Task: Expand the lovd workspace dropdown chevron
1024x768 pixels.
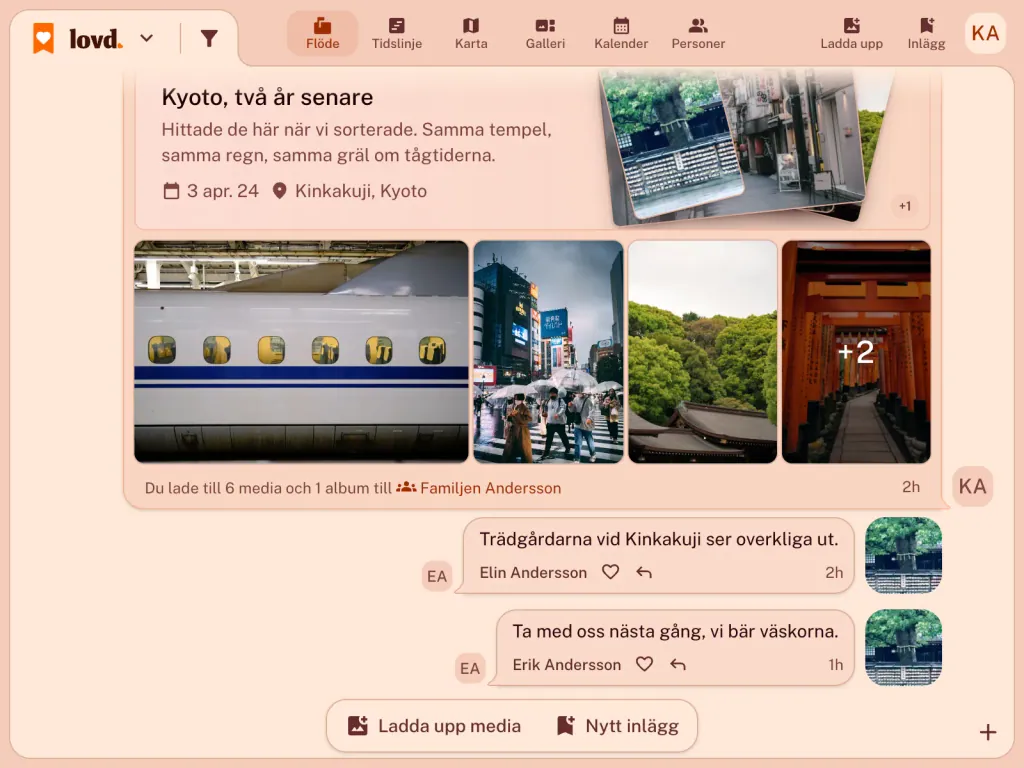Action: [x=147, y=38]
